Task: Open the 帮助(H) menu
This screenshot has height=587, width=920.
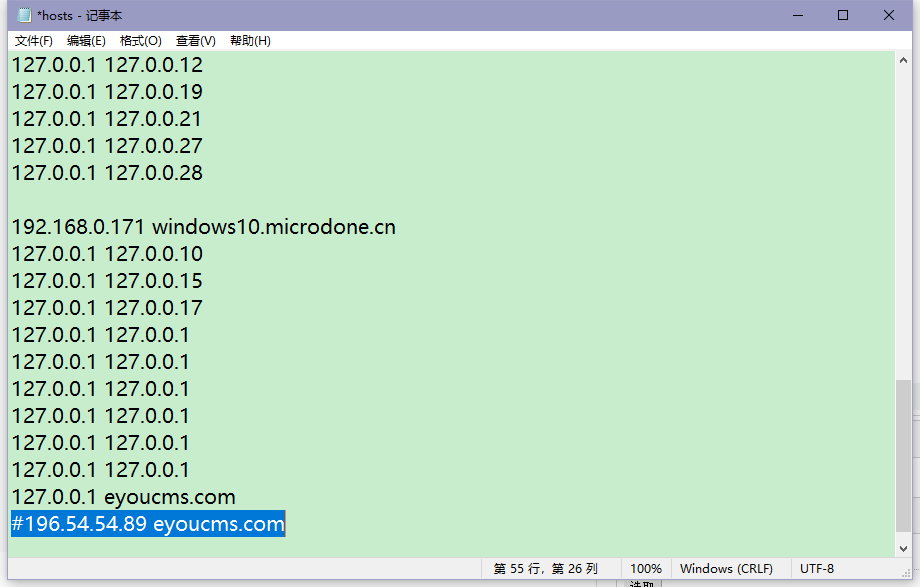Action: [250, 41]
